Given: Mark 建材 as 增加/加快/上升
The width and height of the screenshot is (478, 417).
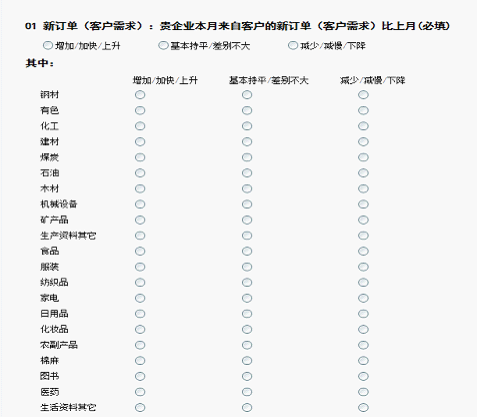Looking at the screenshot, I should pos(140,142).
